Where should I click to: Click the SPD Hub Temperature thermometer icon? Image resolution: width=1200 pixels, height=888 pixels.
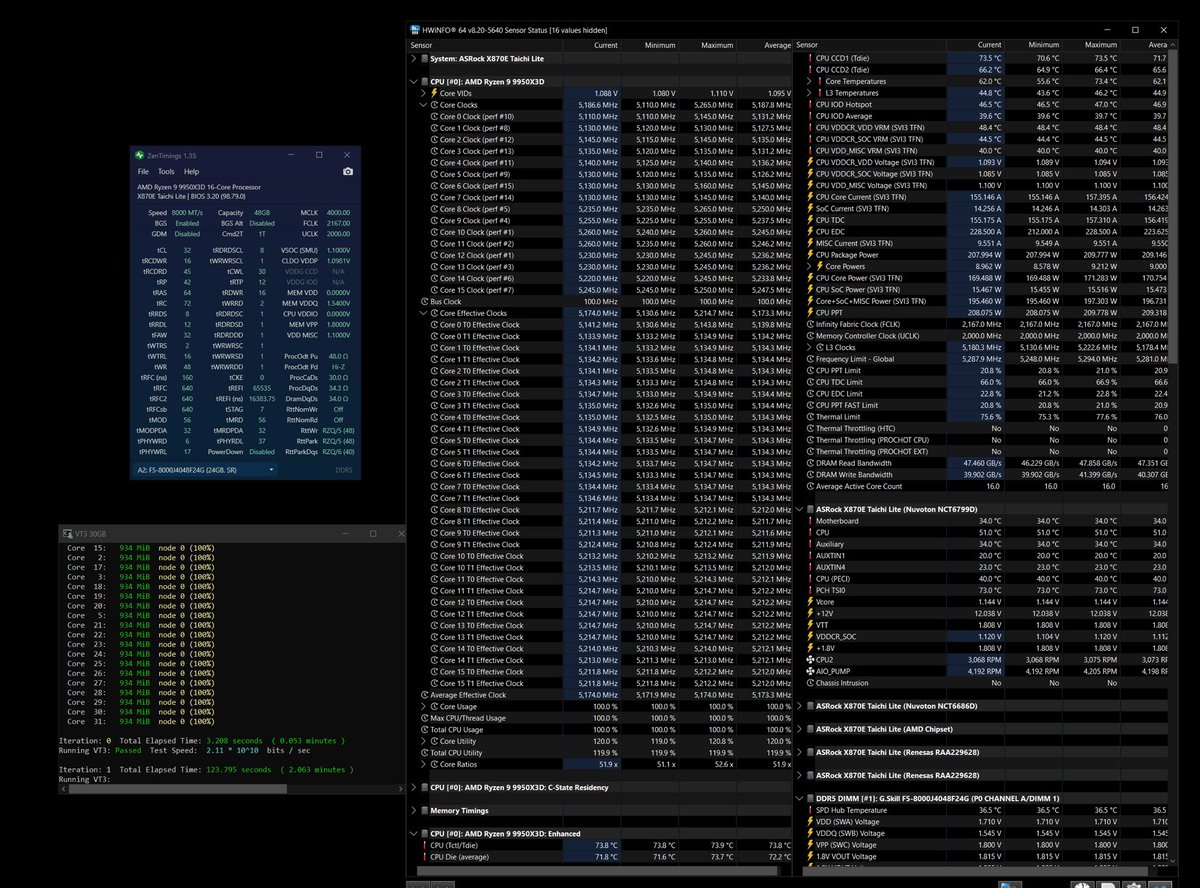(808, 810)
